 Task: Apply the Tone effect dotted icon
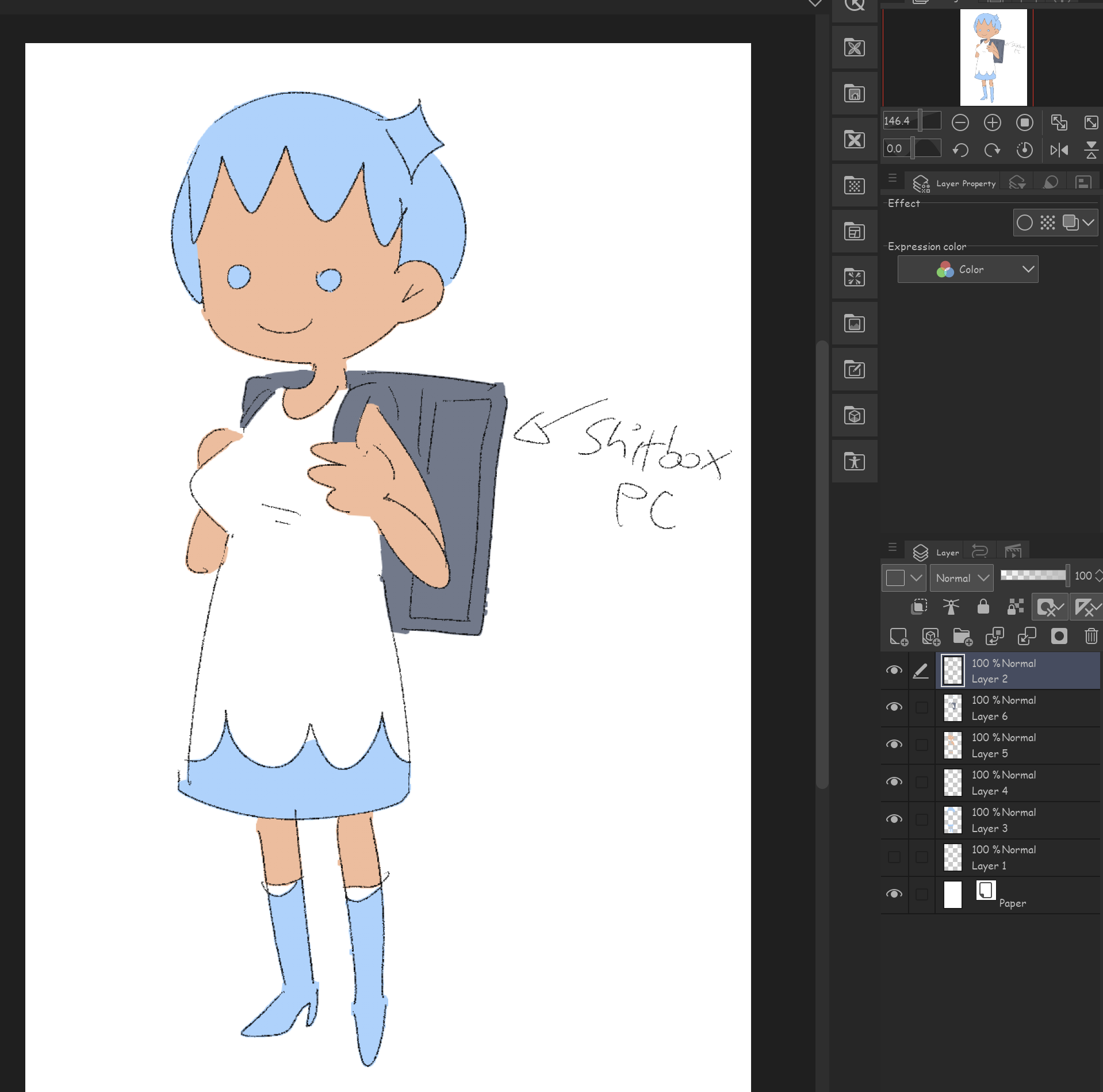pos(1047,223)
